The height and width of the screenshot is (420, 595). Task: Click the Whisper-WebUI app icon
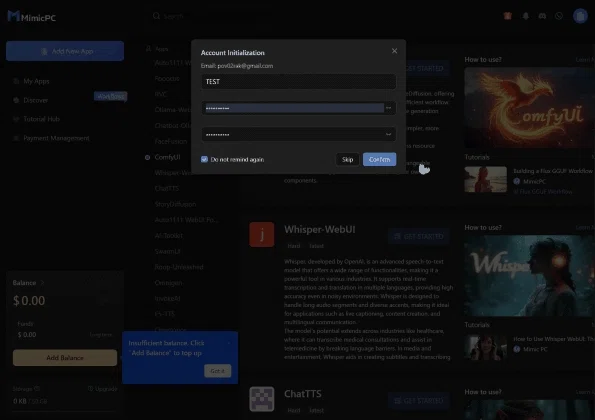coord(262,234)
